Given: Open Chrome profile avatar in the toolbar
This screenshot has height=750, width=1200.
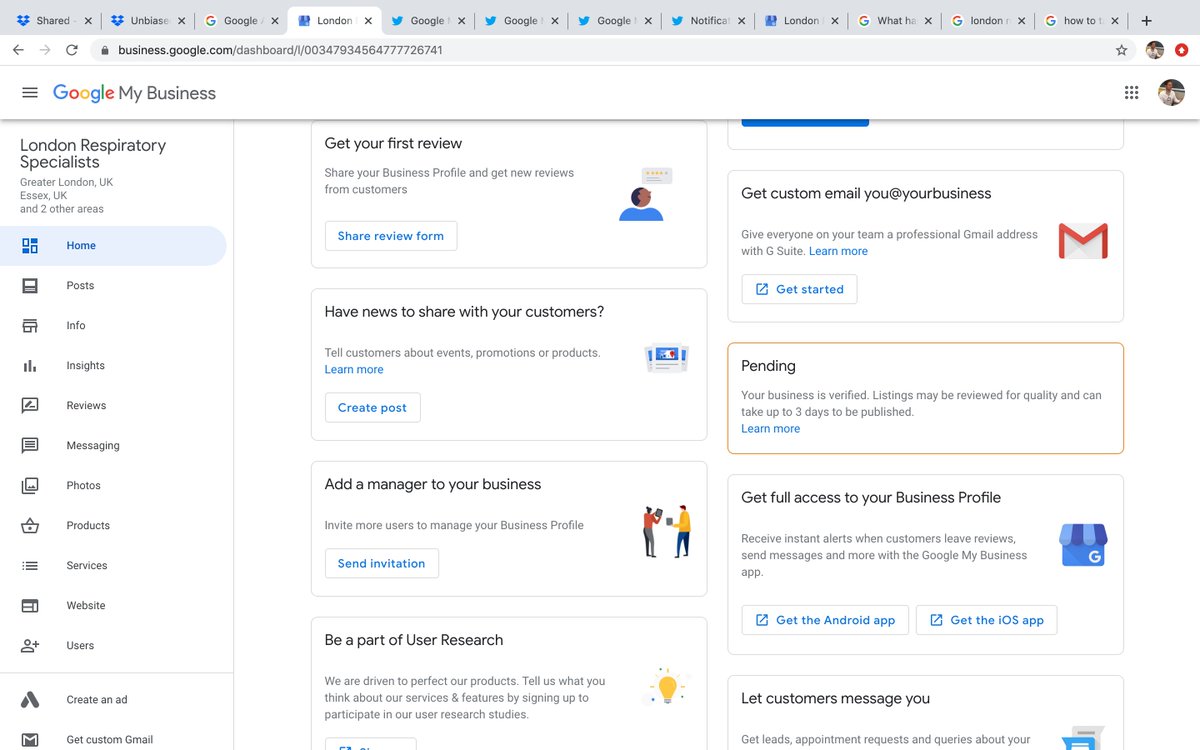Looking at the screenshot, I should pyautogui.click(x=1155, y=49).
